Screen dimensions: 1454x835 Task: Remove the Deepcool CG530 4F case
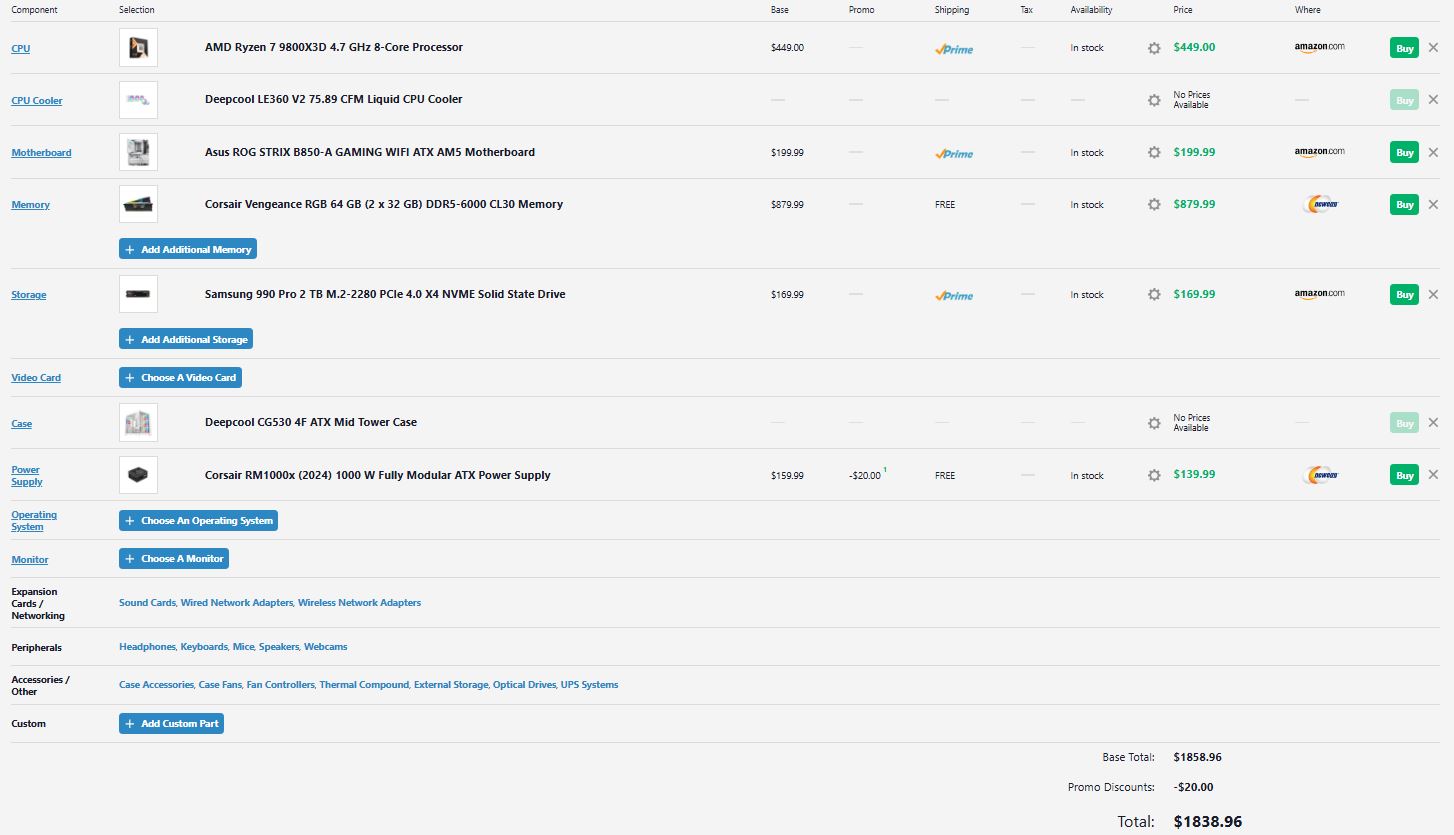pos(1433,422)
